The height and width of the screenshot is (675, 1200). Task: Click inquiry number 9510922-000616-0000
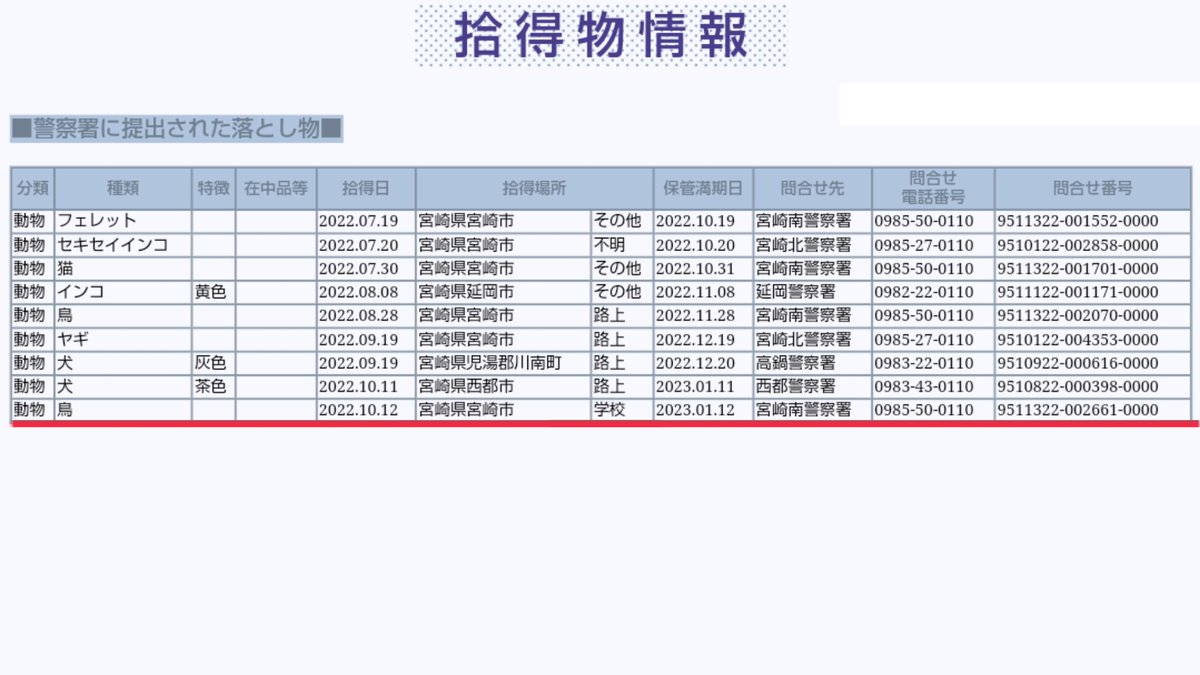(x=1093, y=362)
